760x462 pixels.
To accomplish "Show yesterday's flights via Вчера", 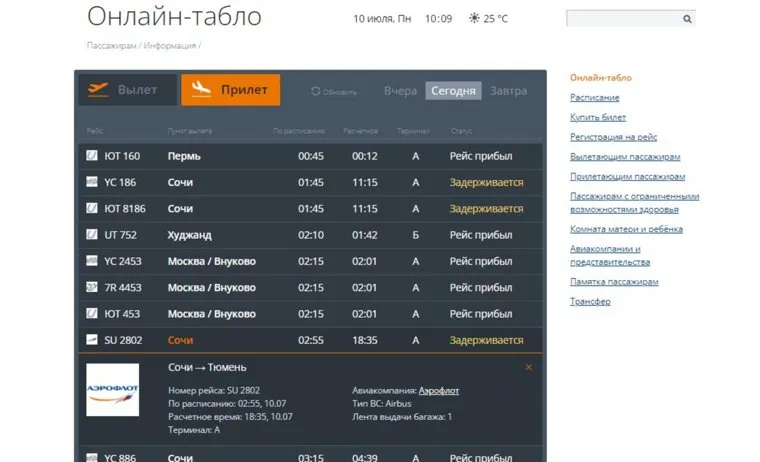I will tap(400, 91).
